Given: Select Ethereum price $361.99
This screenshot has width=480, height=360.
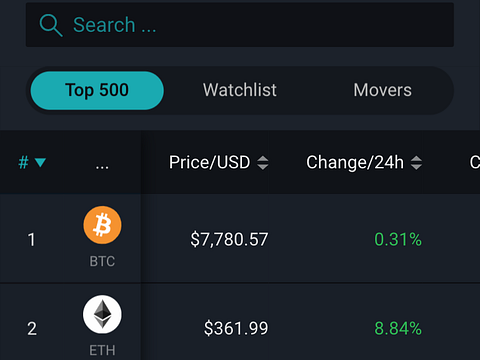Looking at the screenshot, I should point(236,328).
